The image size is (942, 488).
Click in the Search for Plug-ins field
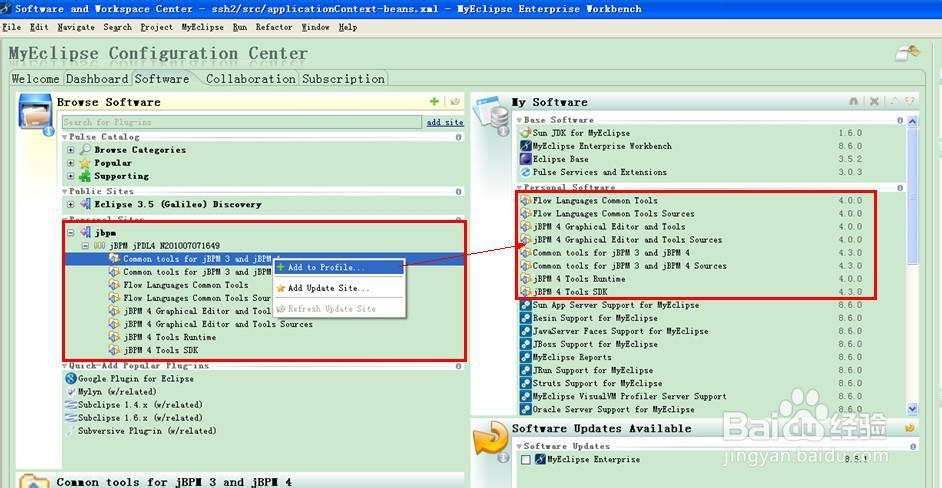pyautogui.click(x=242, y=122)
